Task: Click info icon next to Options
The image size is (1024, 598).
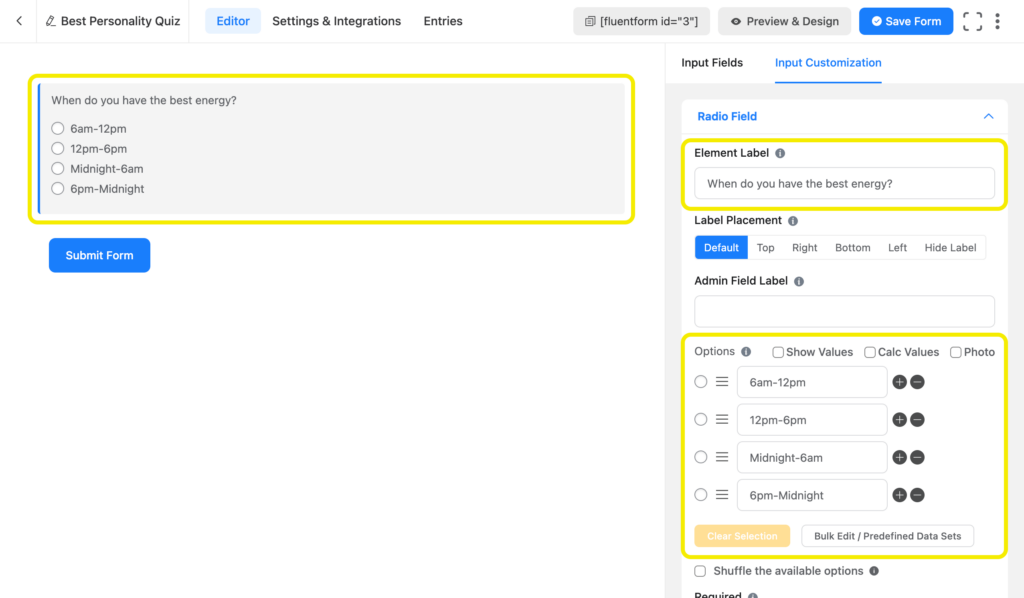Action: (746, 352)
